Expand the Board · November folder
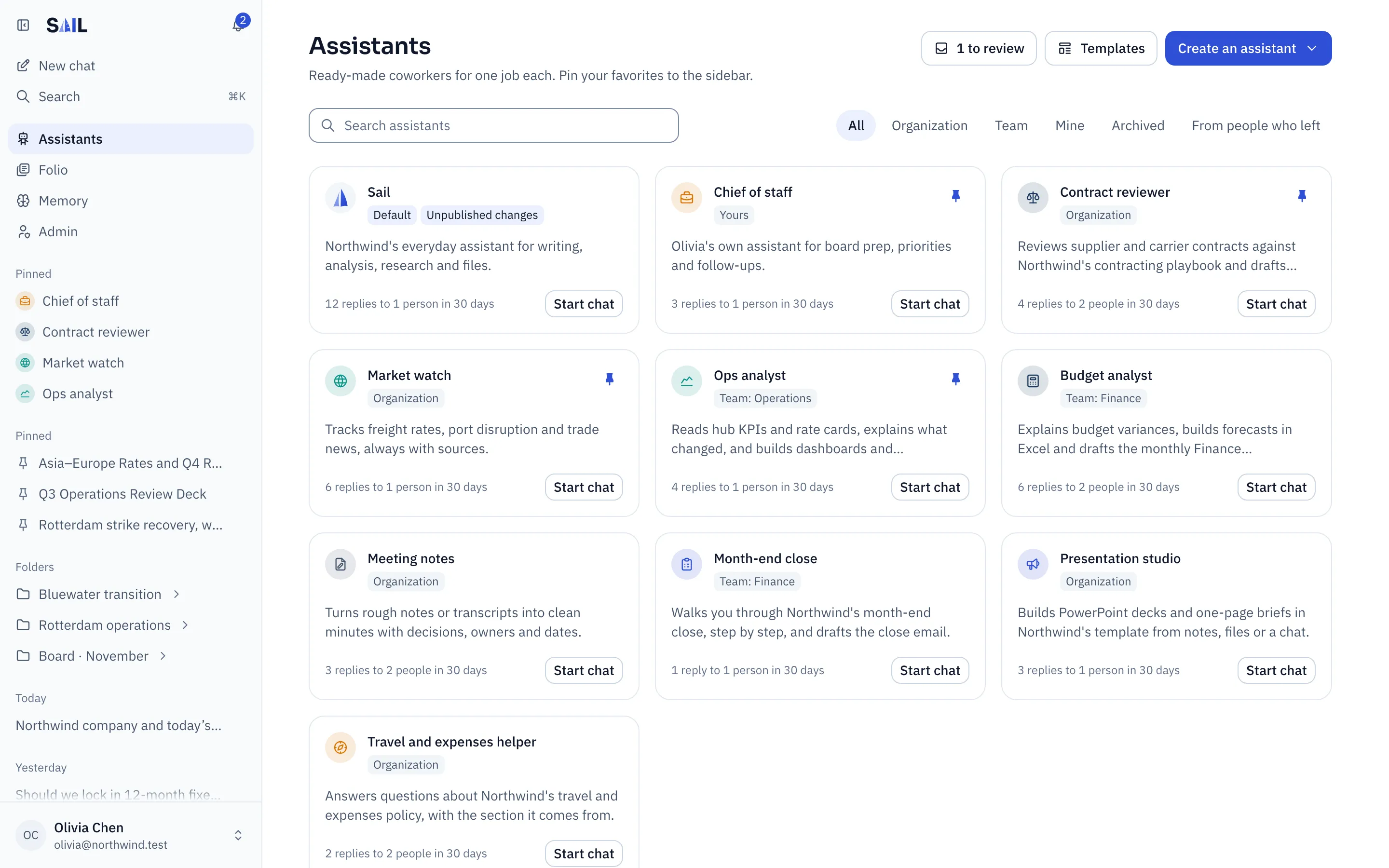 163,656
